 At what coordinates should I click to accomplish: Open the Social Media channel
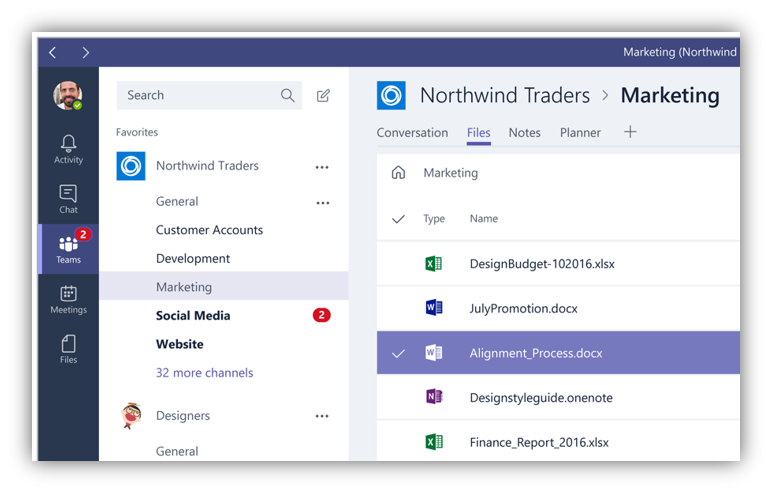pyautogui.click(x=193, y=316)
